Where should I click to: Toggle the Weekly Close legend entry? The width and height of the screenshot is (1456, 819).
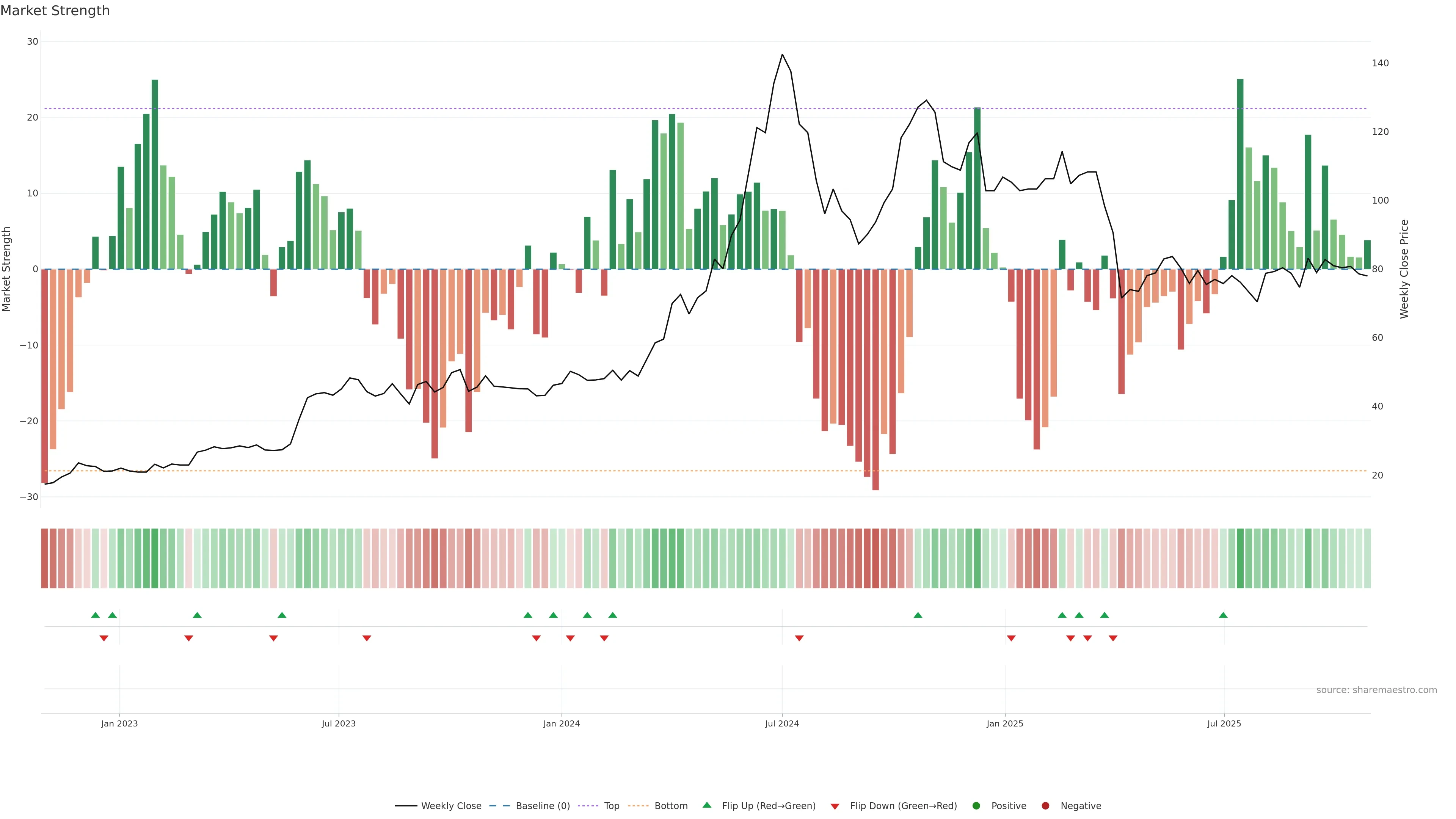click(450, 805)
